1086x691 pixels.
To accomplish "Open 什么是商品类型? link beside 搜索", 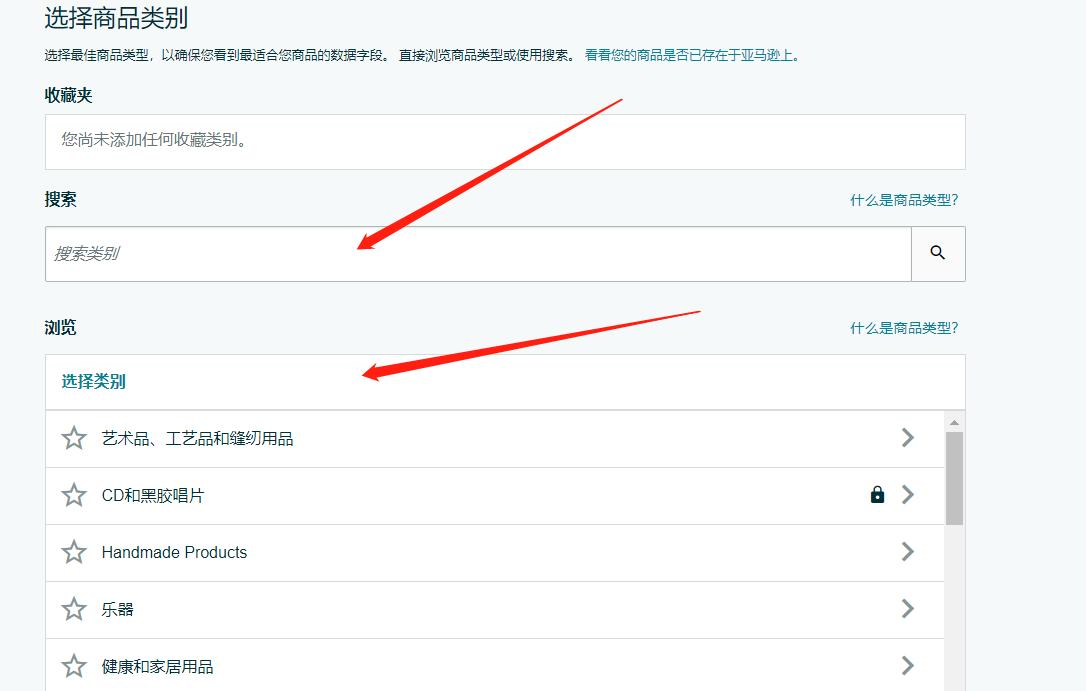I will [903, 200].
